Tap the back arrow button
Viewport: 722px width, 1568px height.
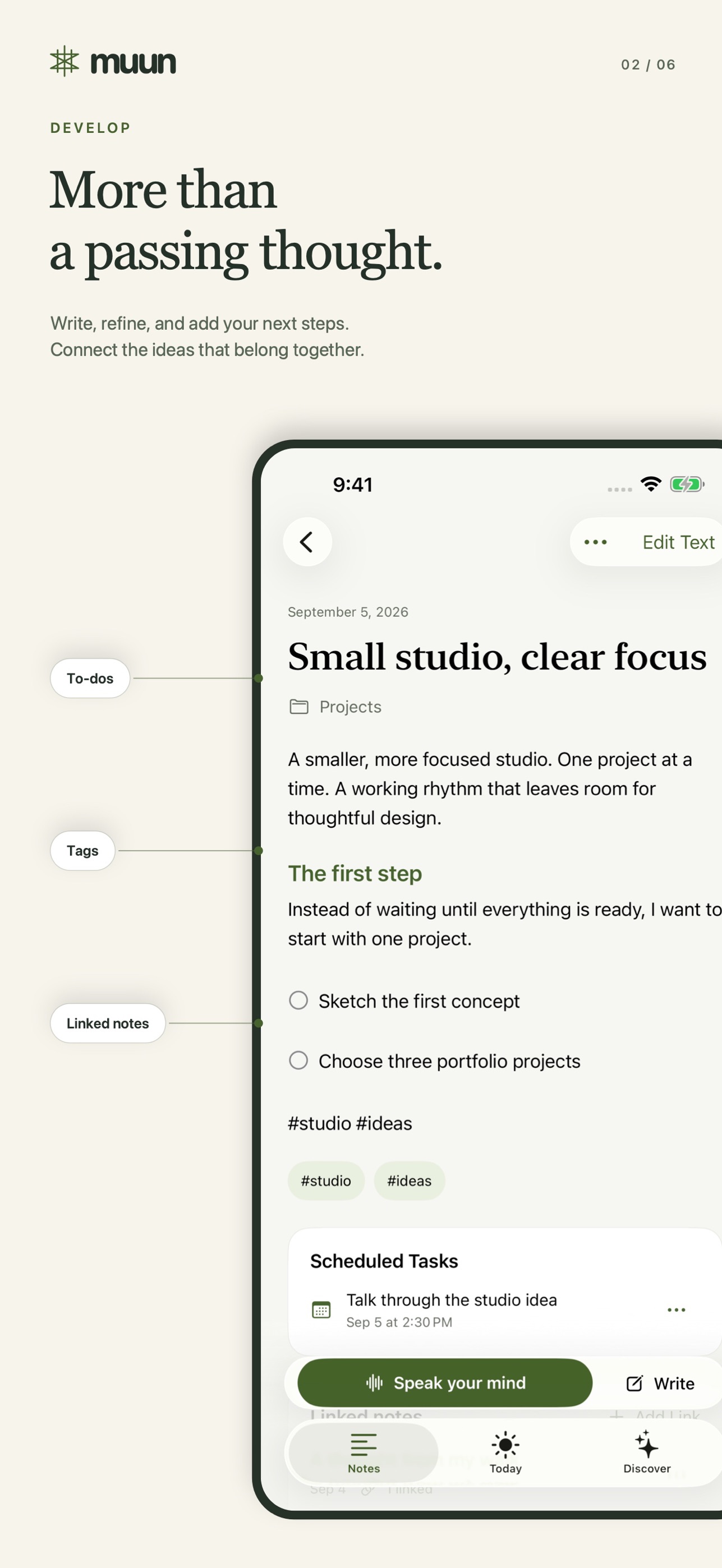307,542
